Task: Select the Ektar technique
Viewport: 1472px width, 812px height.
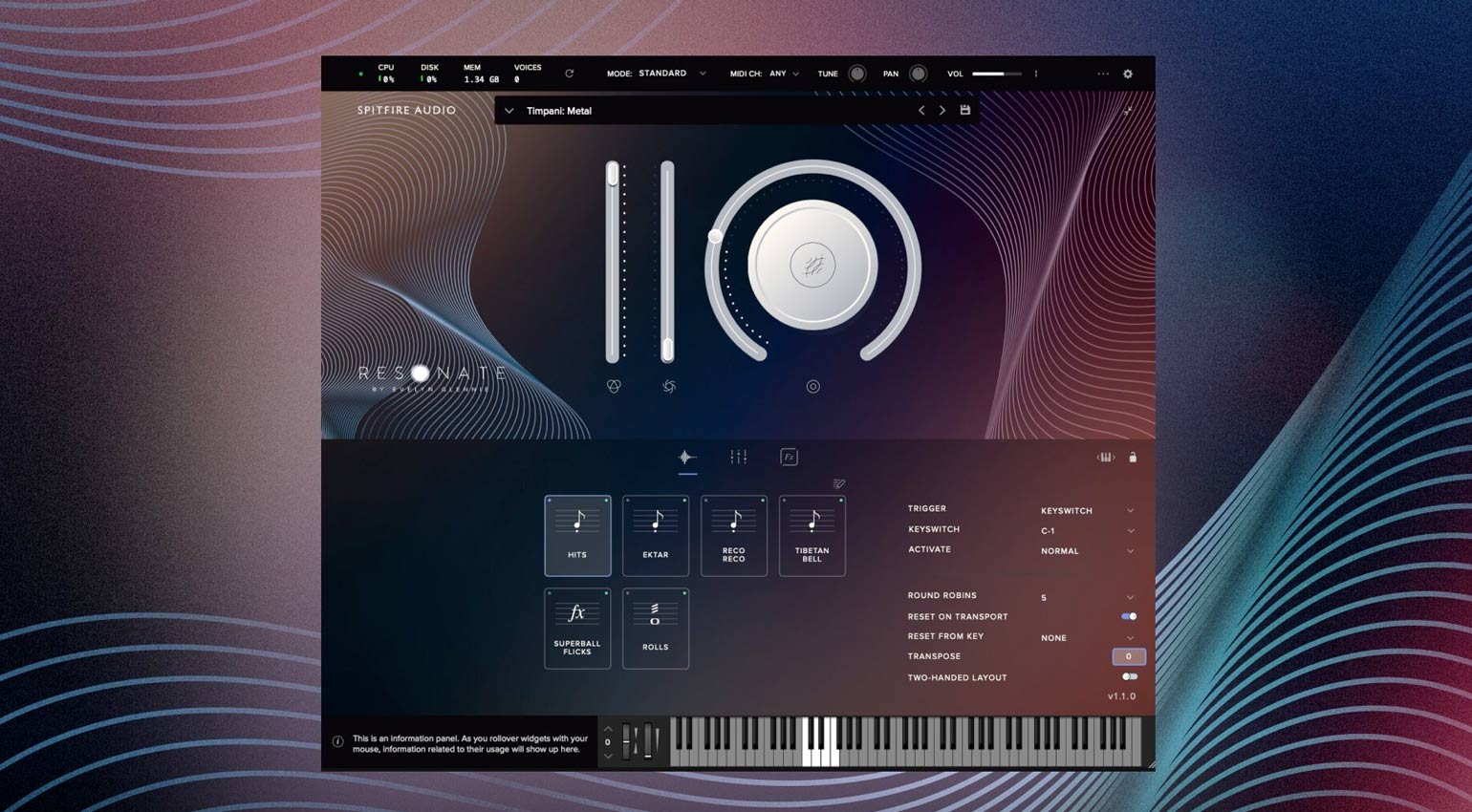Action: tap(656, 536)
